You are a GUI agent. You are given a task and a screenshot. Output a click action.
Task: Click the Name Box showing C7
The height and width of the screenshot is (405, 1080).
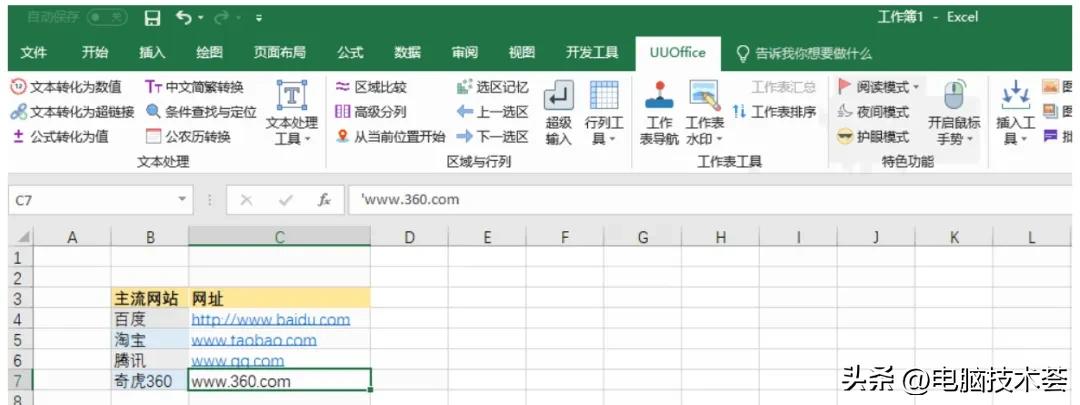91,200
